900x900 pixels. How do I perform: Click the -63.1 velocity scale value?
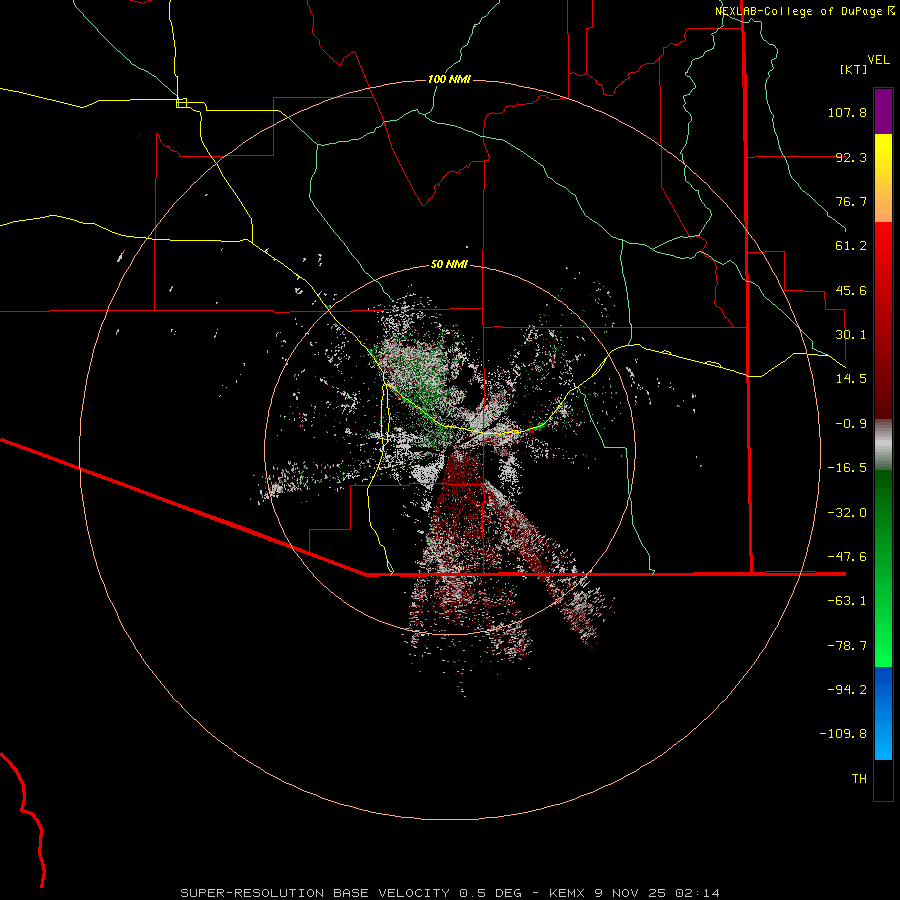tap(847, 601)
